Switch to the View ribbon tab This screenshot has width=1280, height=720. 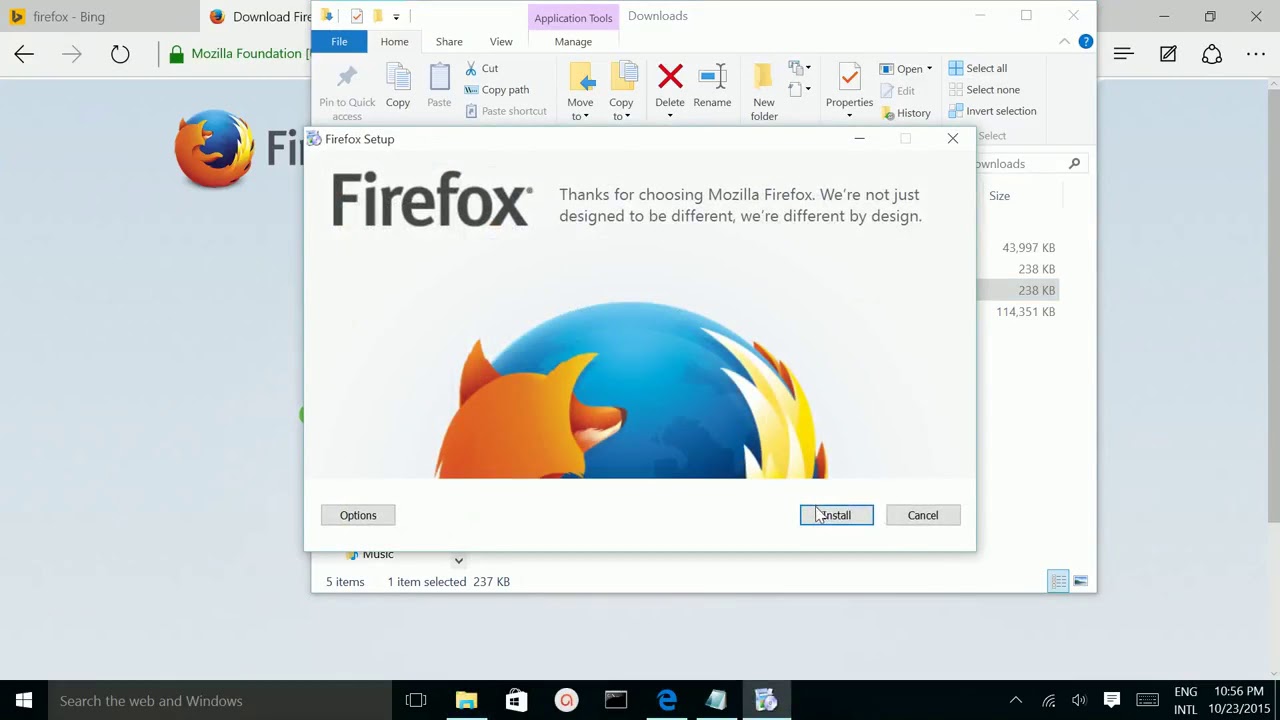[x=501, y=41]
